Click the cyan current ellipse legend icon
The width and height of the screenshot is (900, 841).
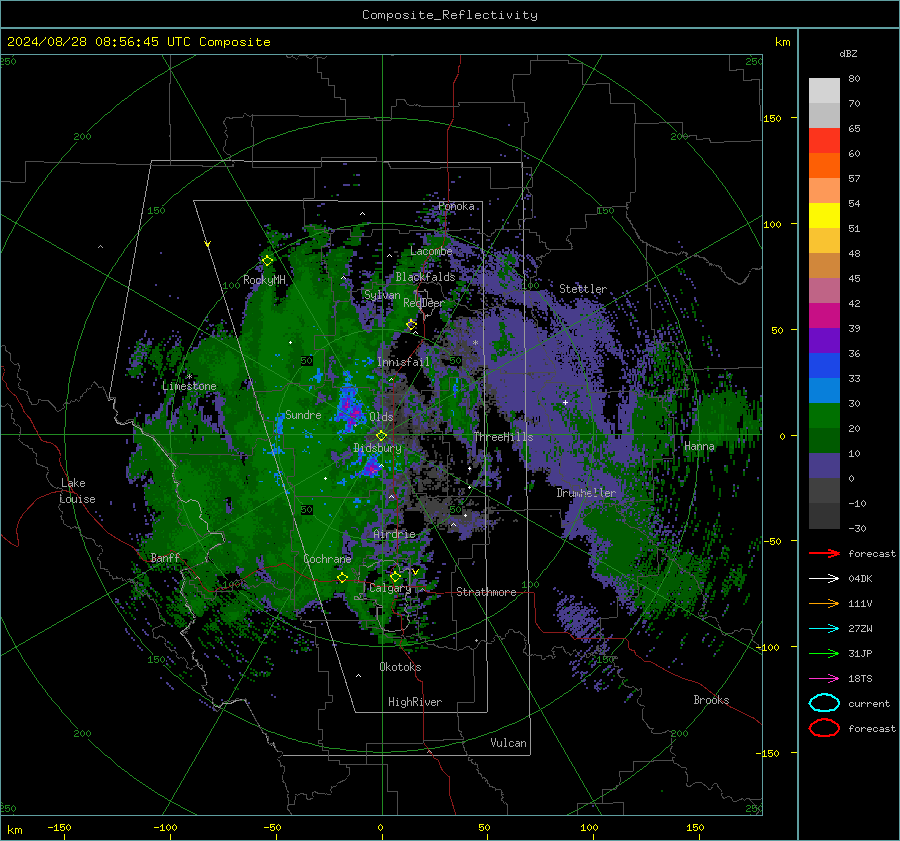click(x=824, y=703)
